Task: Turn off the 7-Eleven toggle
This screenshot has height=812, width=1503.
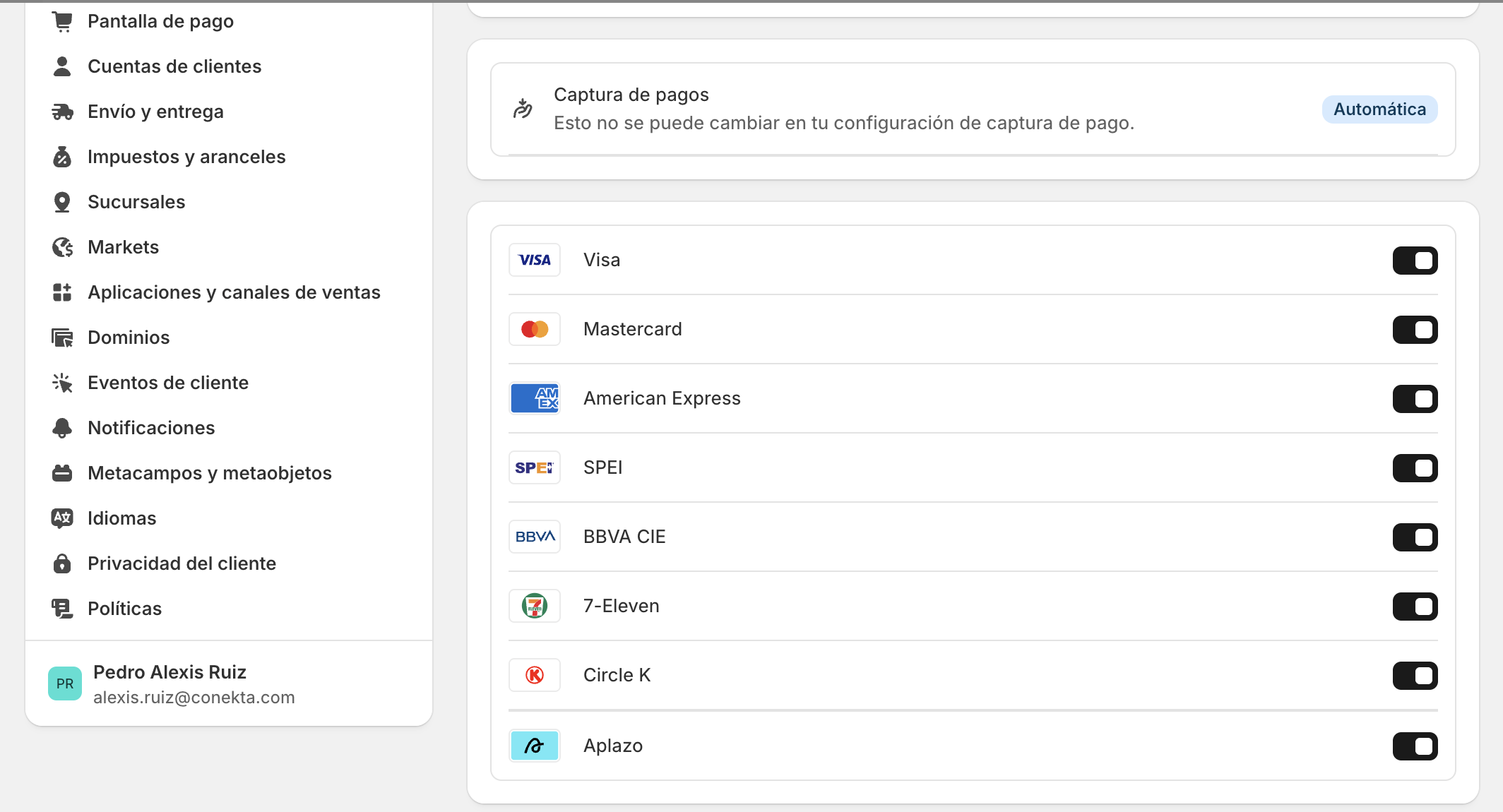Action: click(x=1415, y=607)
